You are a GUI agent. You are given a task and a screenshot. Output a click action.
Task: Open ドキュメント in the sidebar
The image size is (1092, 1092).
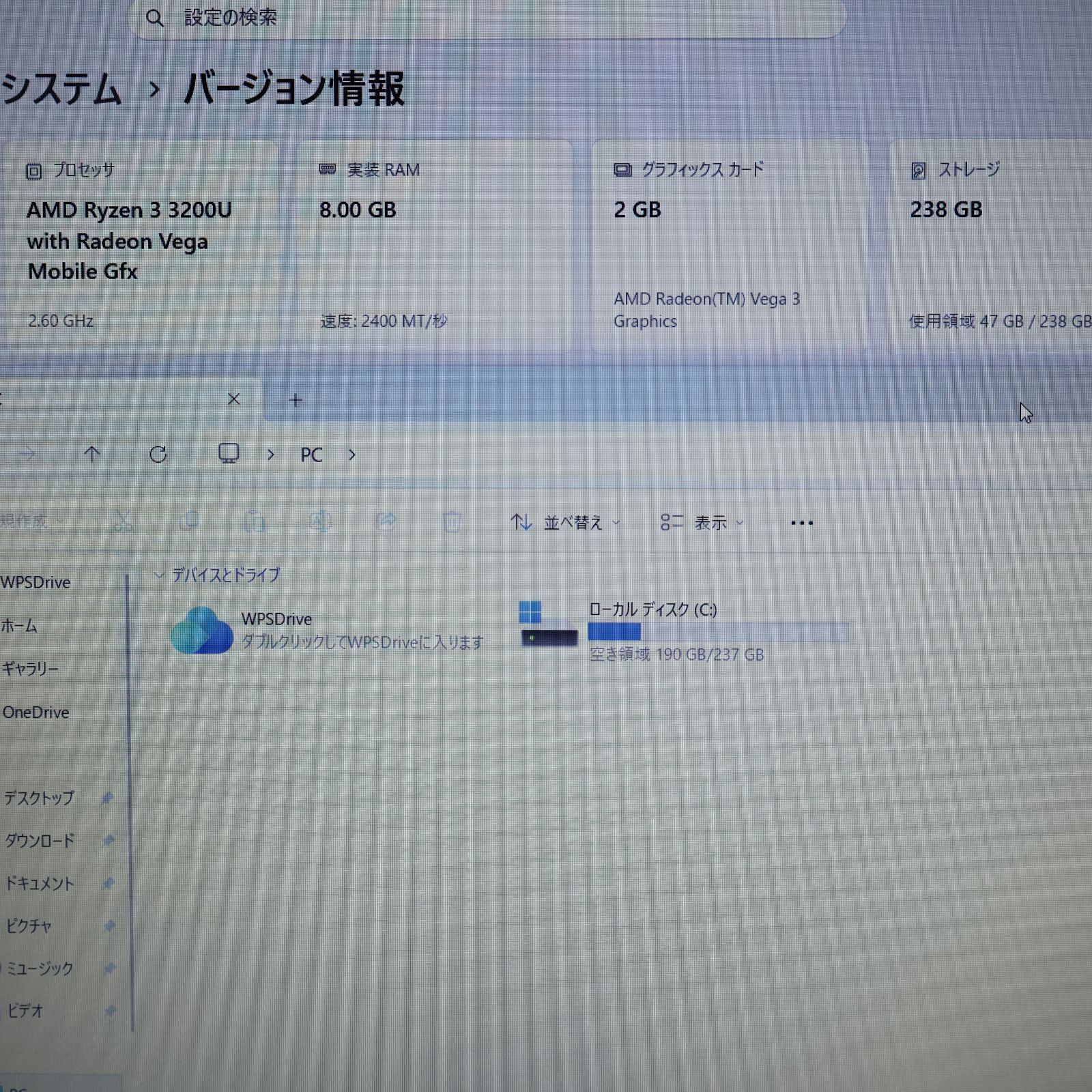tap(40, 883)
